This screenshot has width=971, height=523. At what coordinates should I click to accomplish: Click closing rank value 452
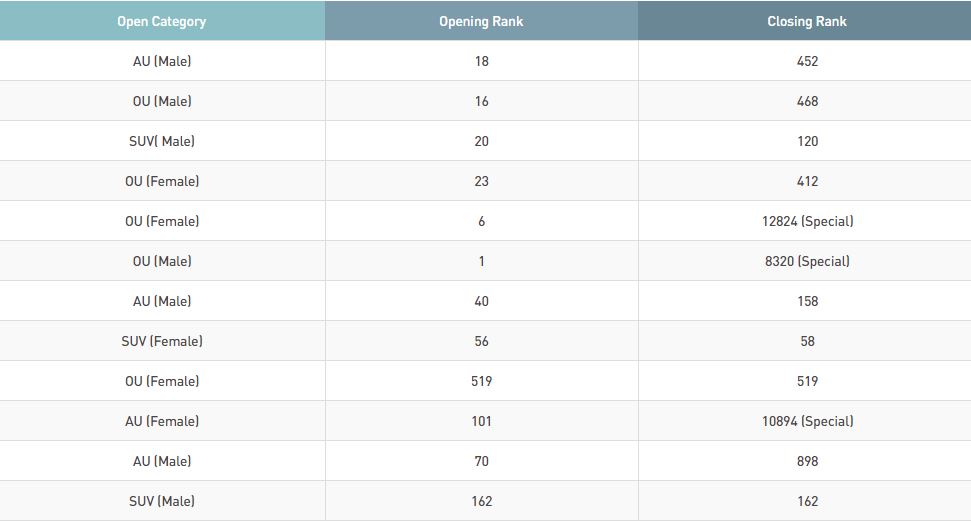(x=808, y=61)
